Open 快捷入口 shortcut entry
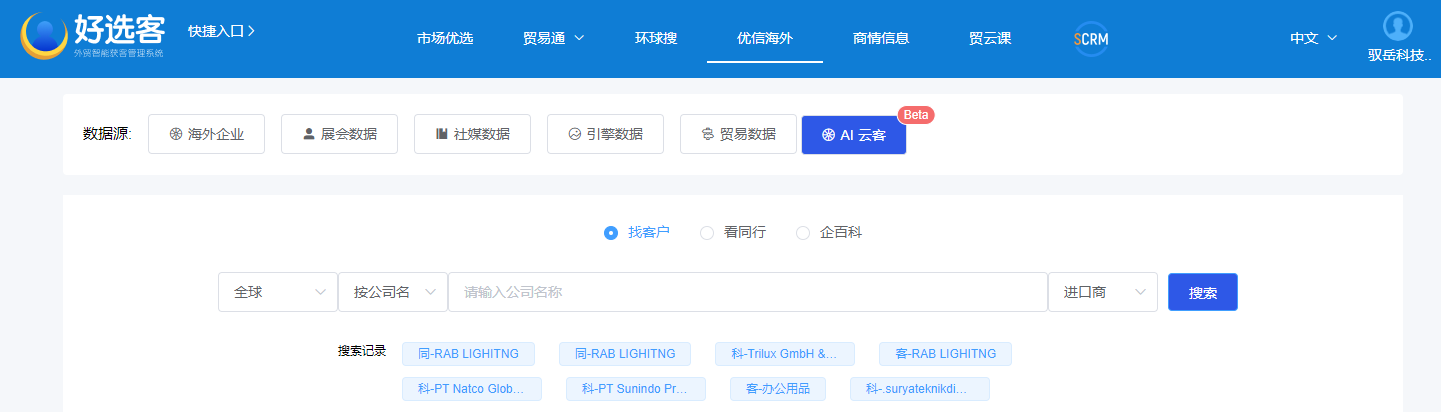The image size is (1441, 412). 221,31
